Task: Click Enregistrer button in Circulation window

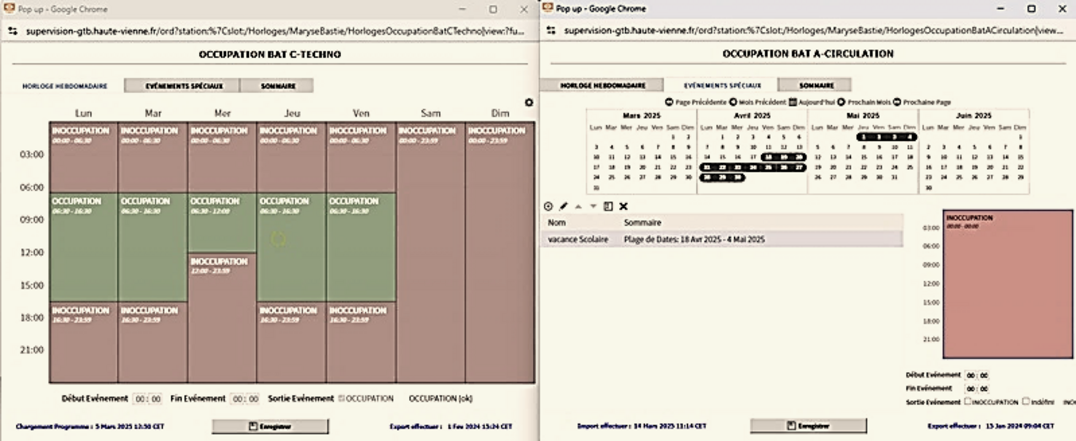Action: pos(808,426)
